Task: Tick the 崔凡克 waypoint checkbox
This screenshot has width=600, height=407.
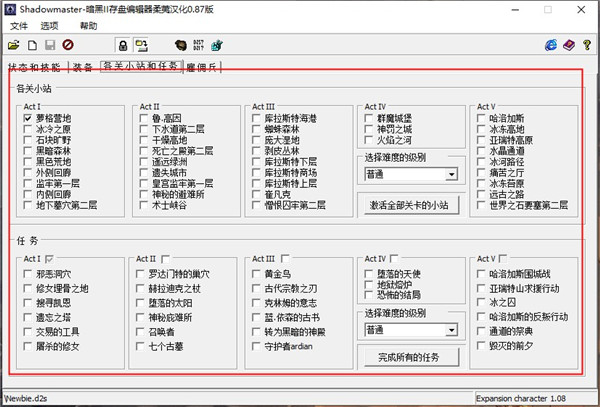Action: click(256, 194)
